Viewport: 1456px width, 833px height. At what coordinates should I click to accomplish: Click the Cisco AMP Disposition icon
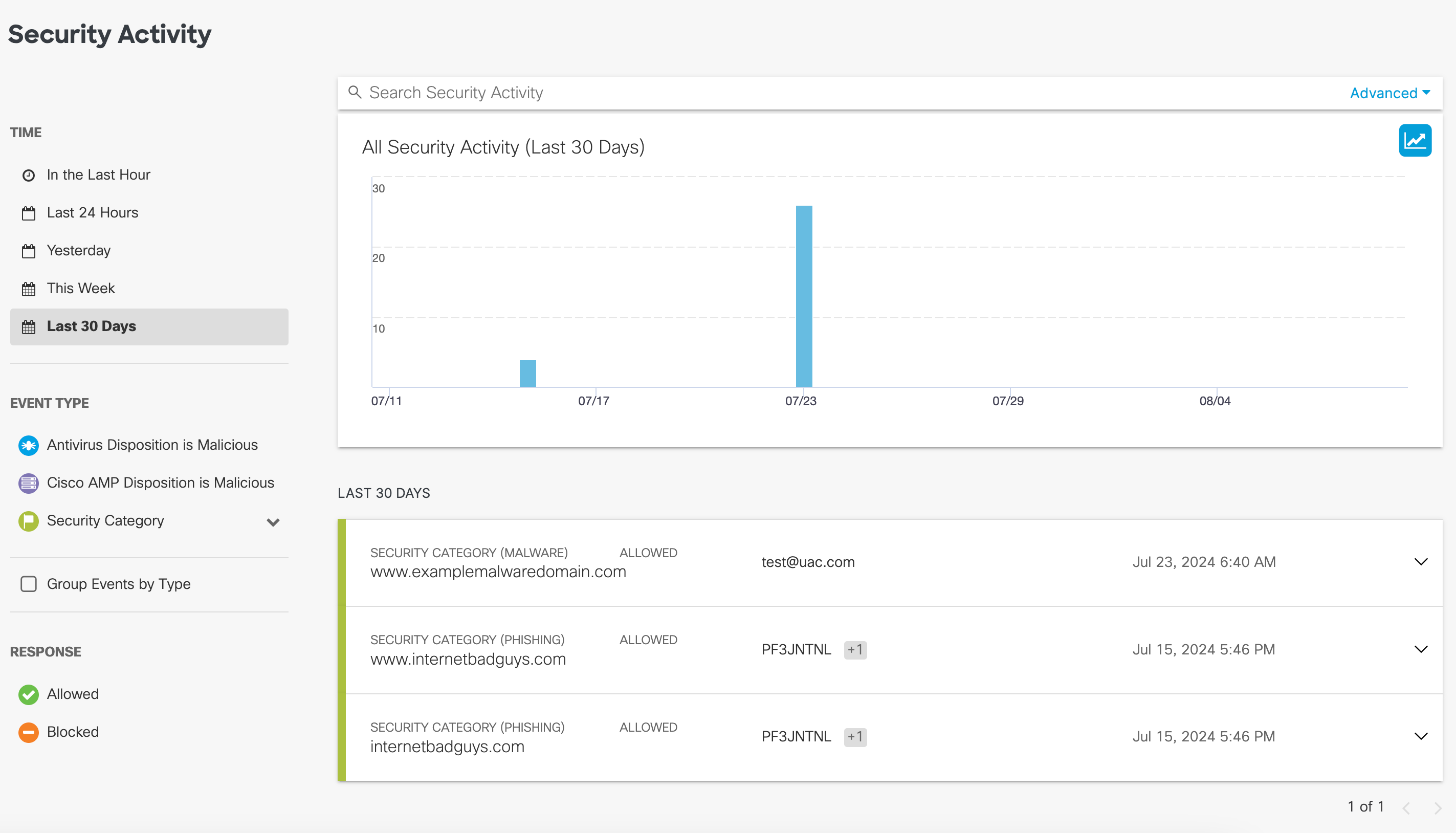pyautogui.click(x=28, y=483)
